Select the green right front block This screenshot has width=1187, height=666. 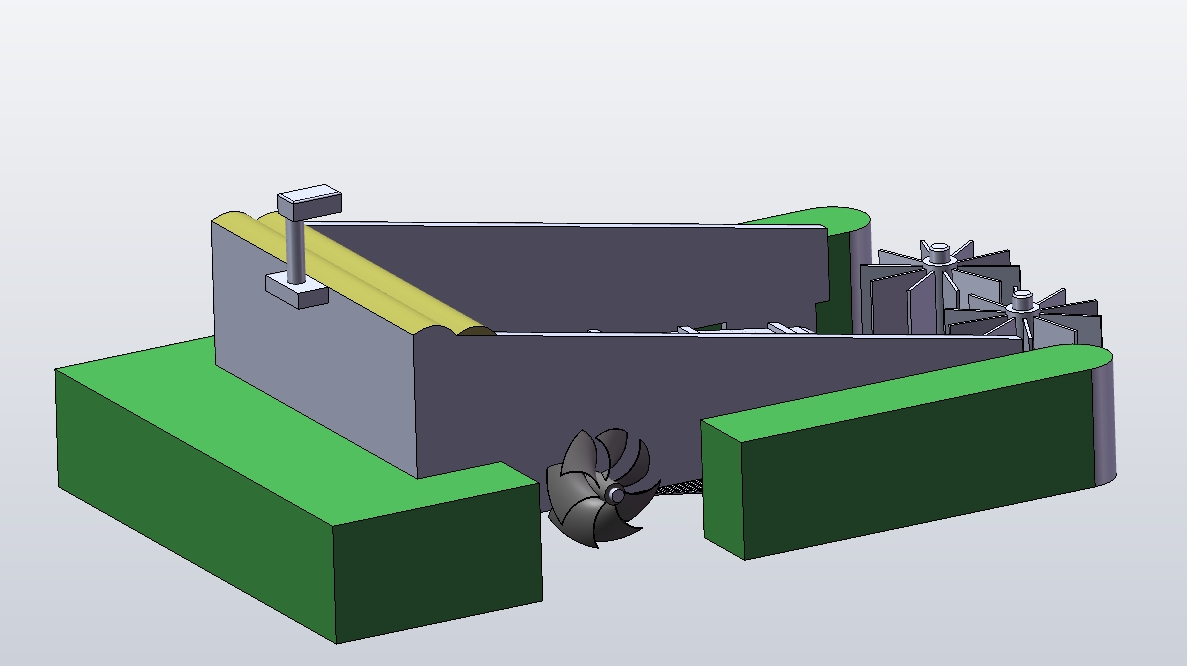click(907, 452)
